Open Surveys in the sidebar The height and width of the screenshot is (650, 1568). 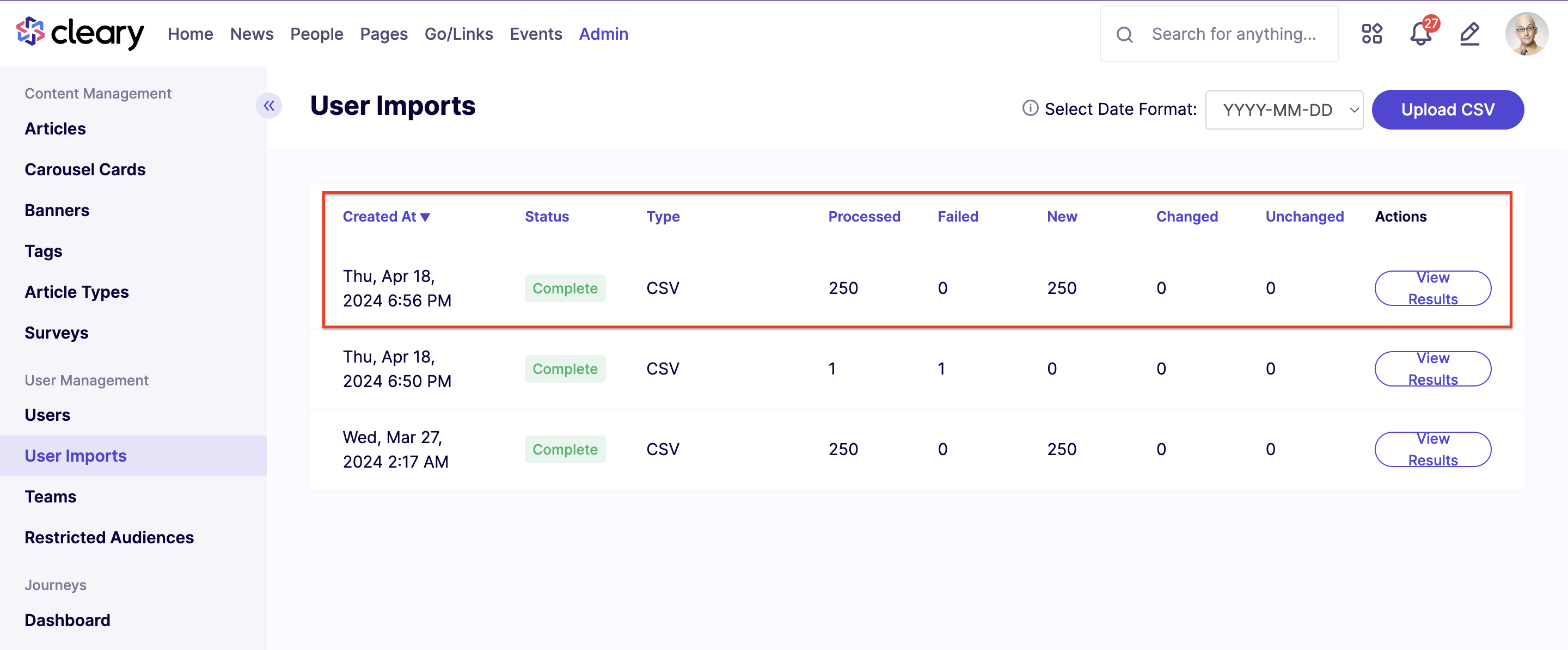pos(56,333)
